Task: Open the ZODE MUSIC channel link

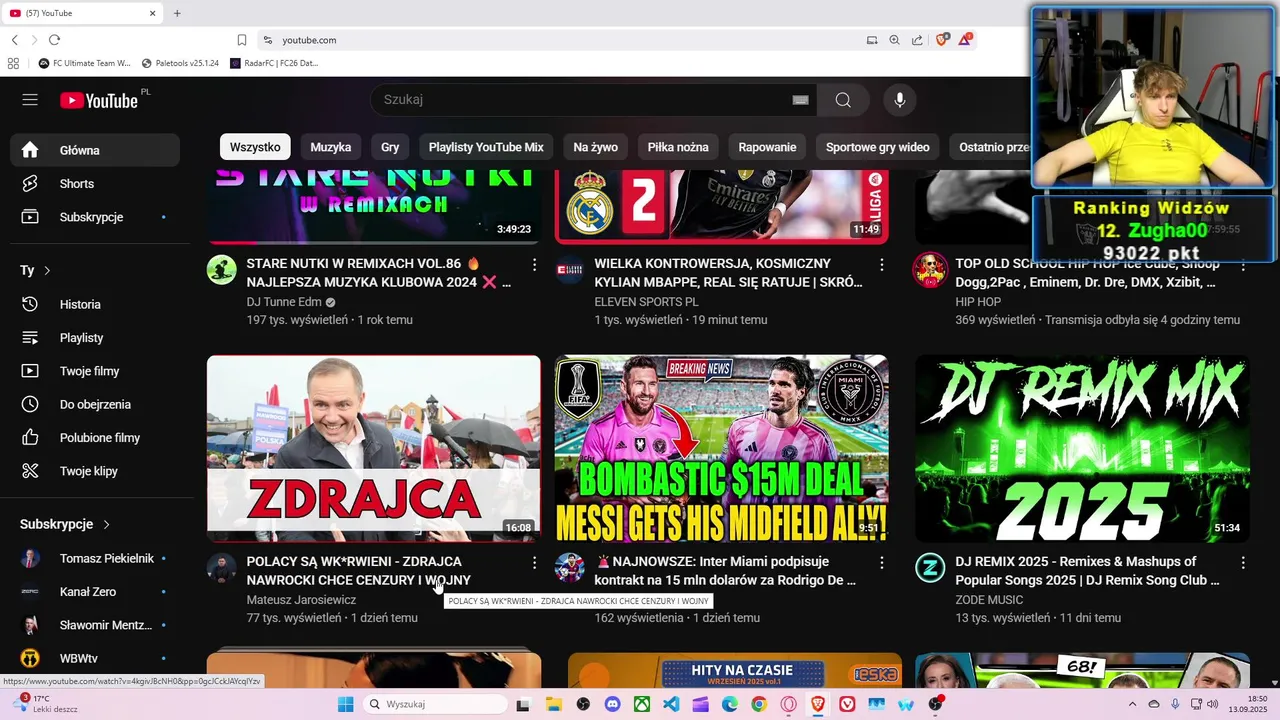Action: tap(989, 600)
